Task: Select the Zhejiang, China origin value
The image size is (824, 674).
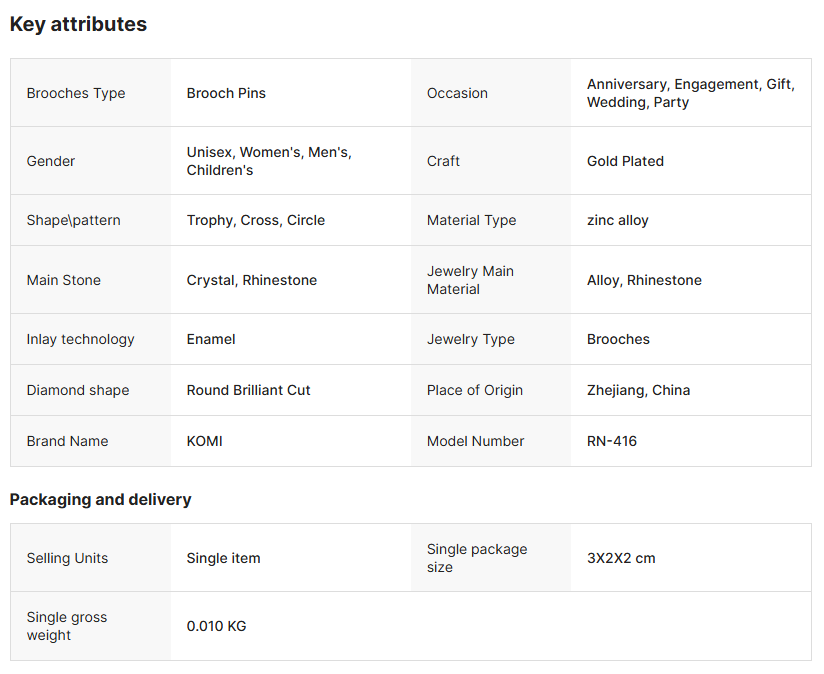Action: [x=638, y=390]
